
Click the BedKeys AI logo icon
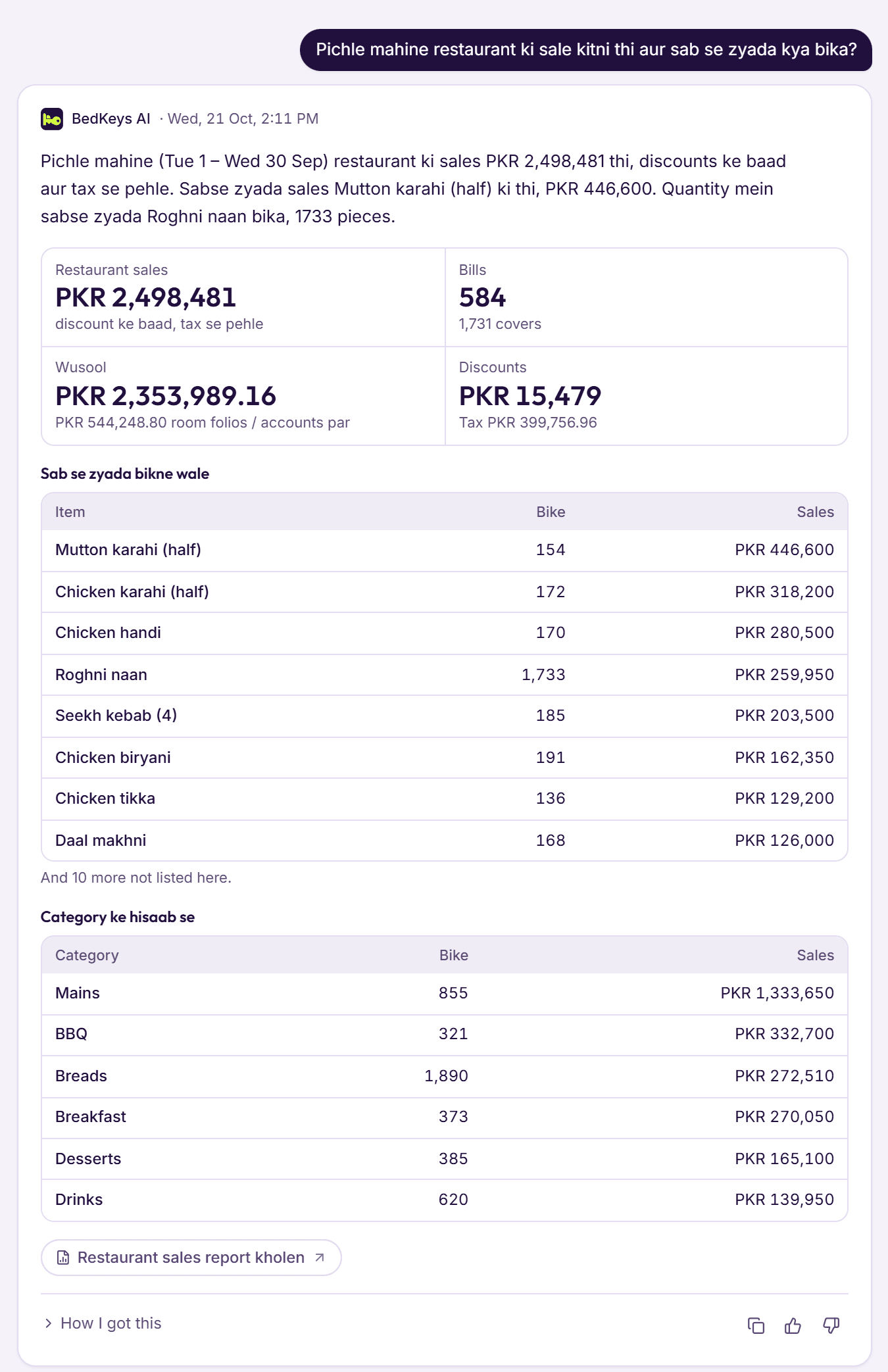[x=52, y=119]
